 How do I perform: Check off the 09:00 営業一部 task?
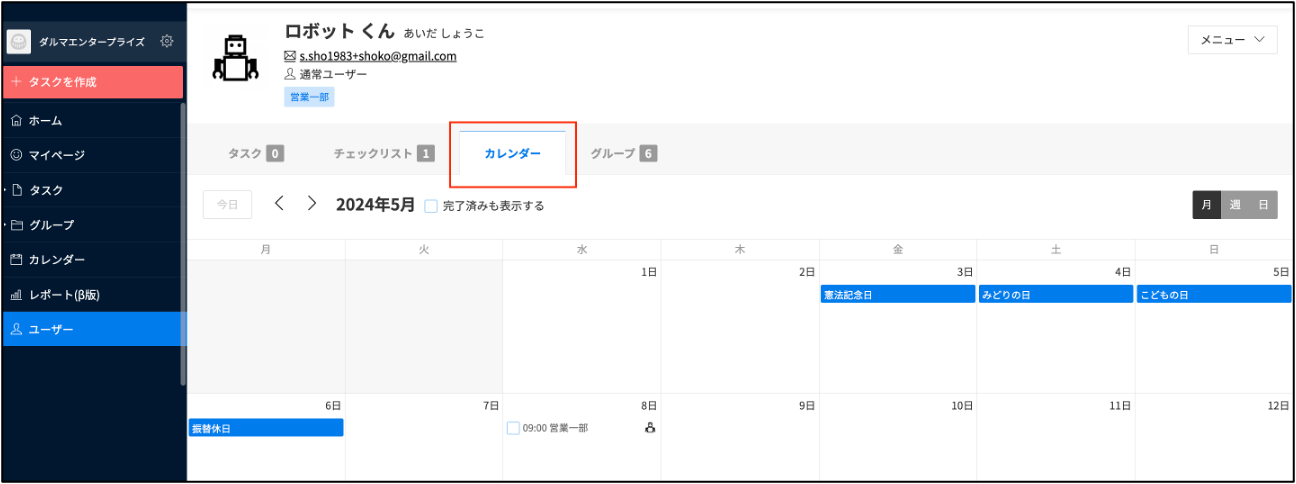click(513, 428)
